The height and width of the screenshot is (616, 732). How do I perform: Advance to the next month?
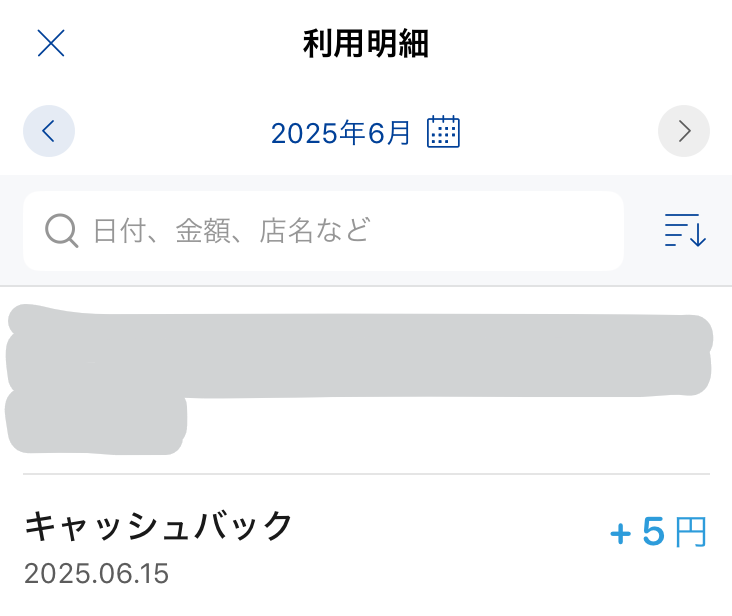click(684, 131)
